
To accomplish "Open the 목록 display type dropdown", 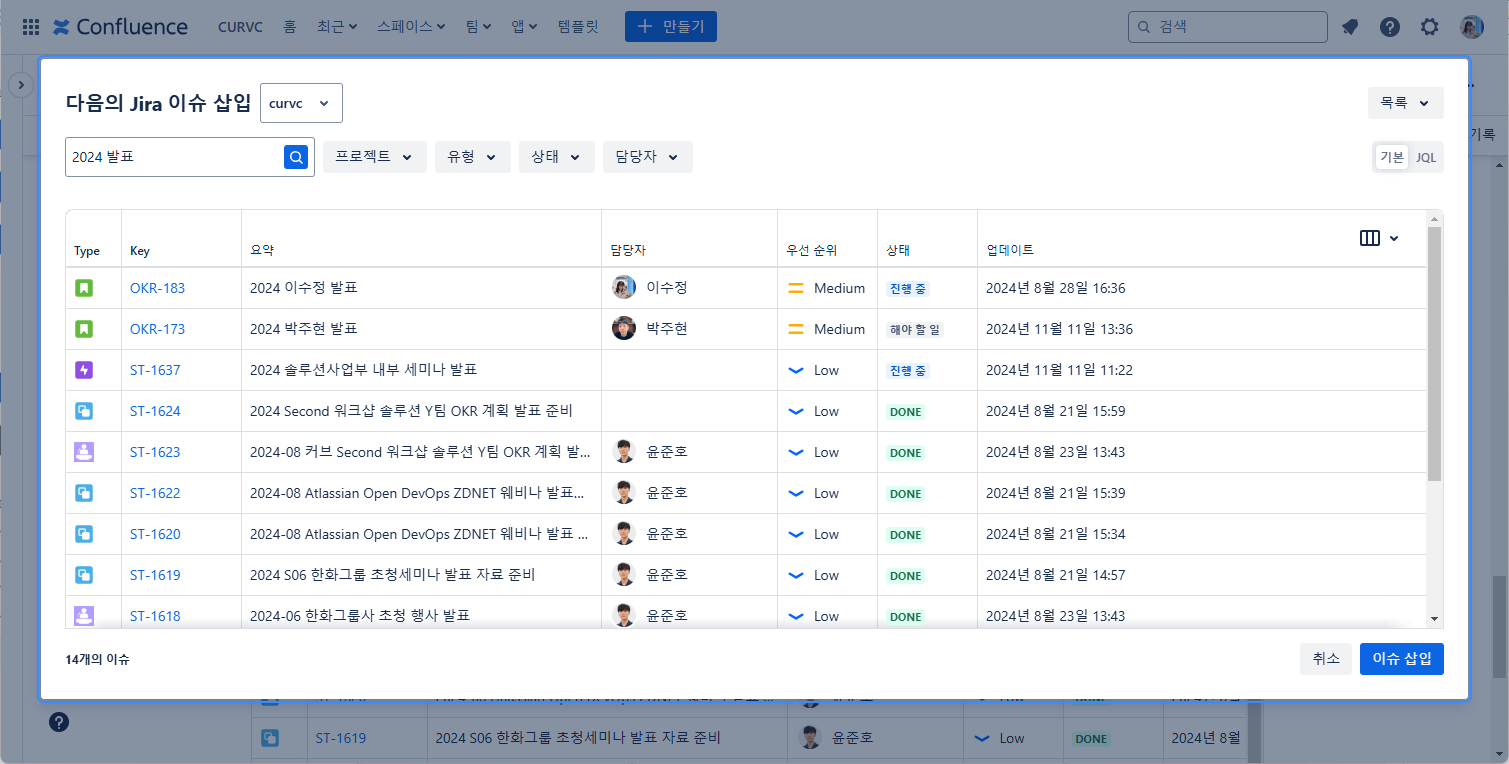I will click(1405, 102).
